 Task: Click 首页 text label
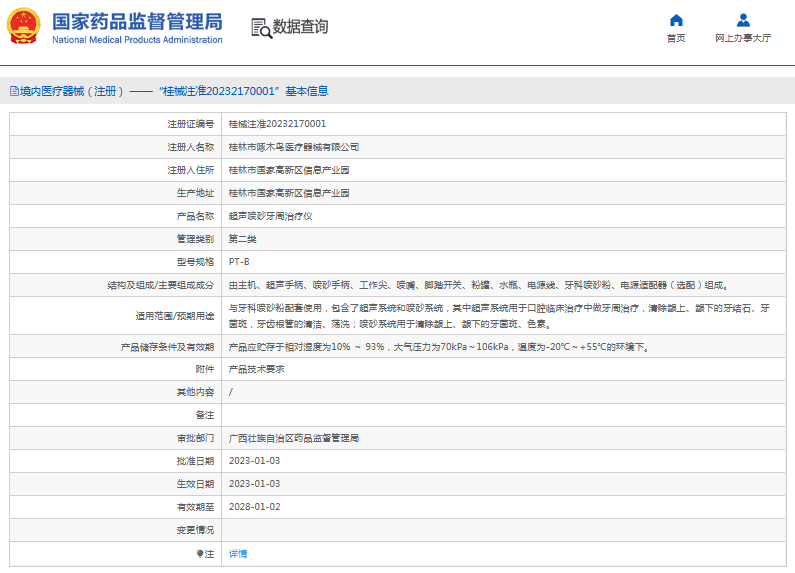tap(676, 38)
